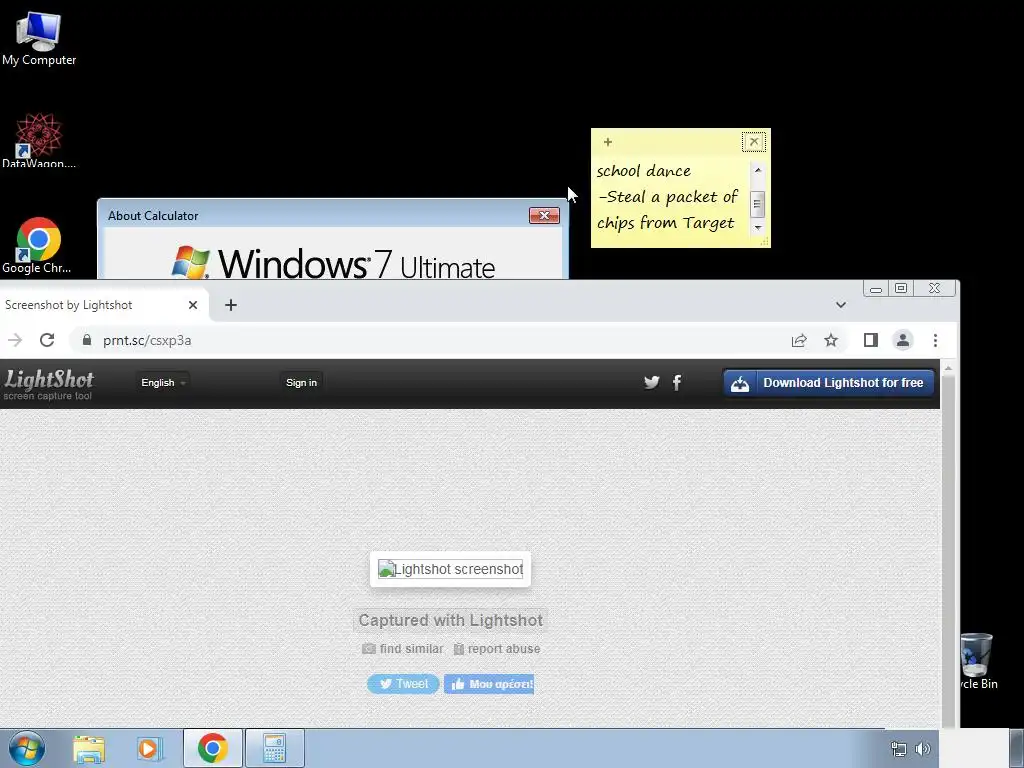This screenshot has width=1024, height=768.
Task: Click the Facebook like button
Action: pyautogui.click(x=489, y=684)
